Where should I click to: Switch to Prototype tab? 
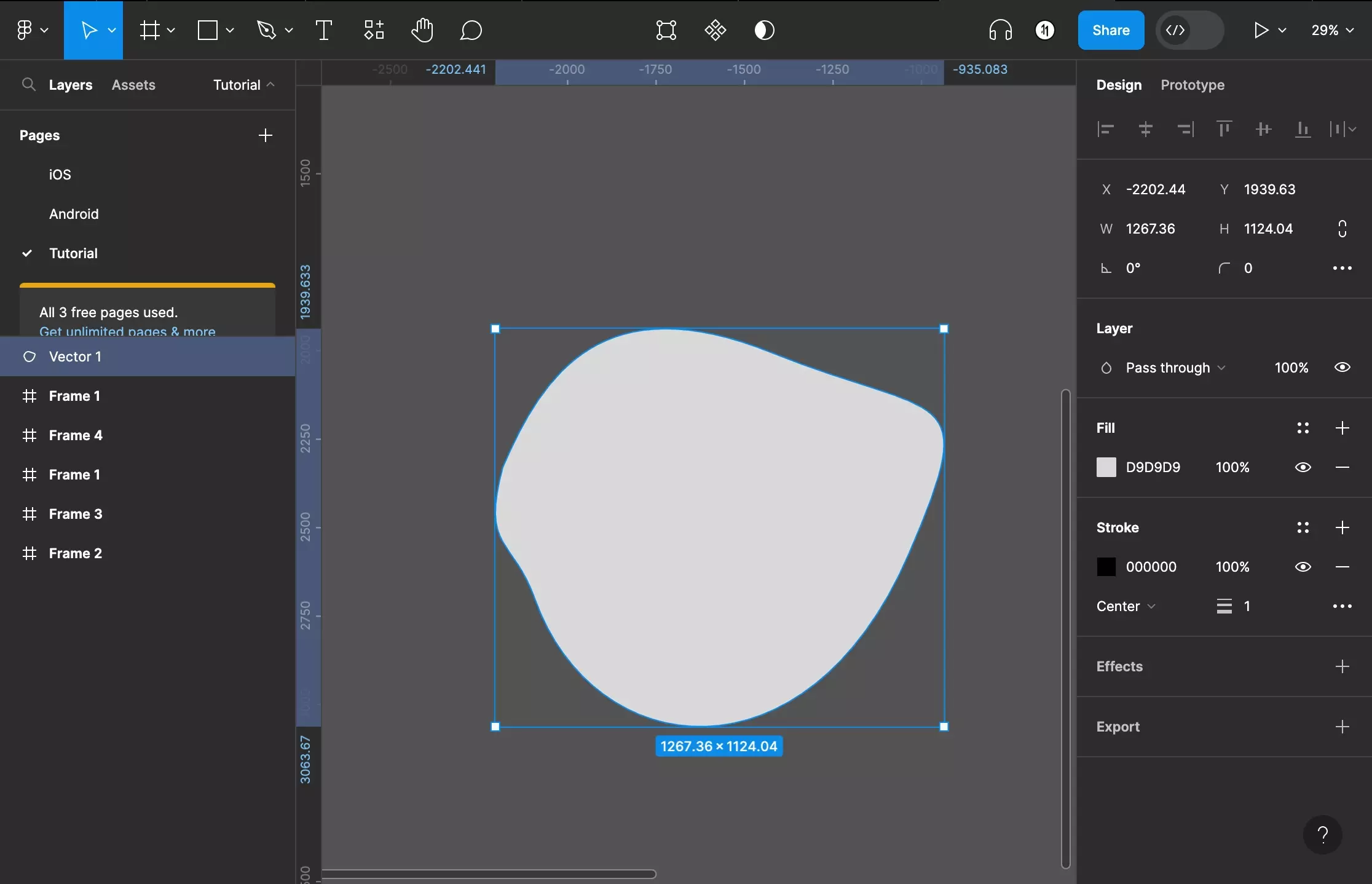[x=1192, y=84]
